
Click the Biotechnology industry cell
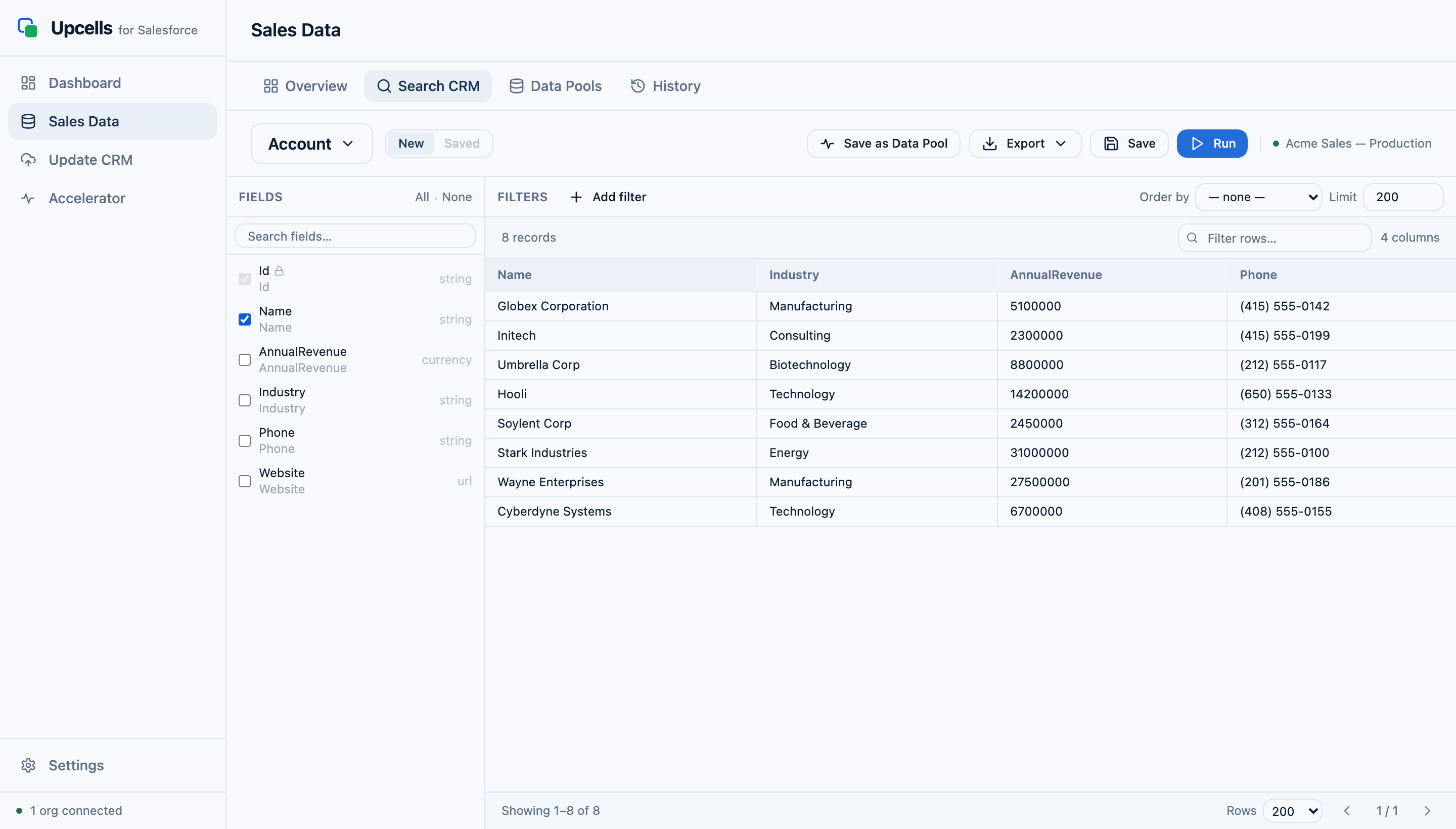[x=877, y=365]
